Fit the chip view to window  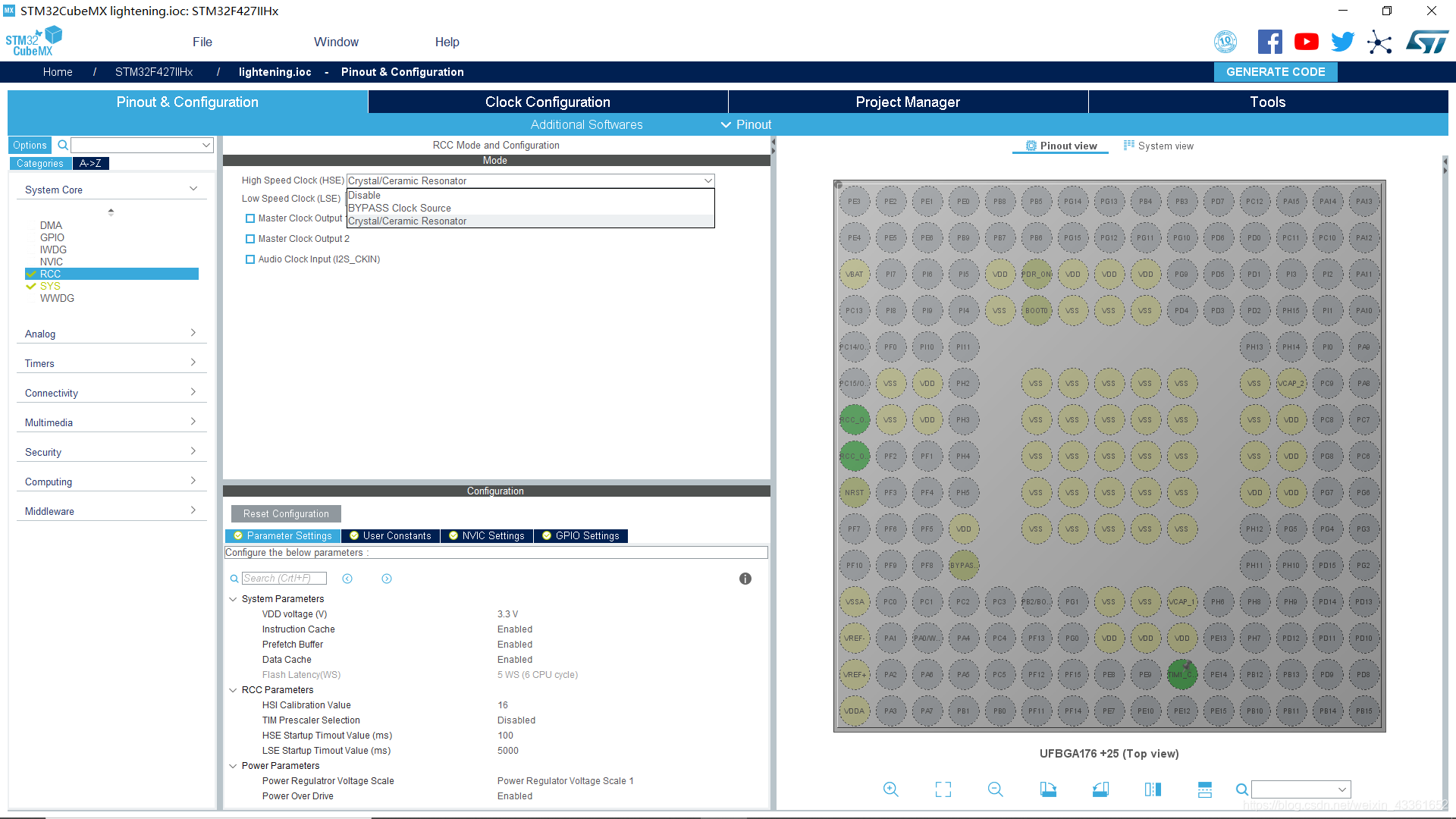(x=943, y=789)
